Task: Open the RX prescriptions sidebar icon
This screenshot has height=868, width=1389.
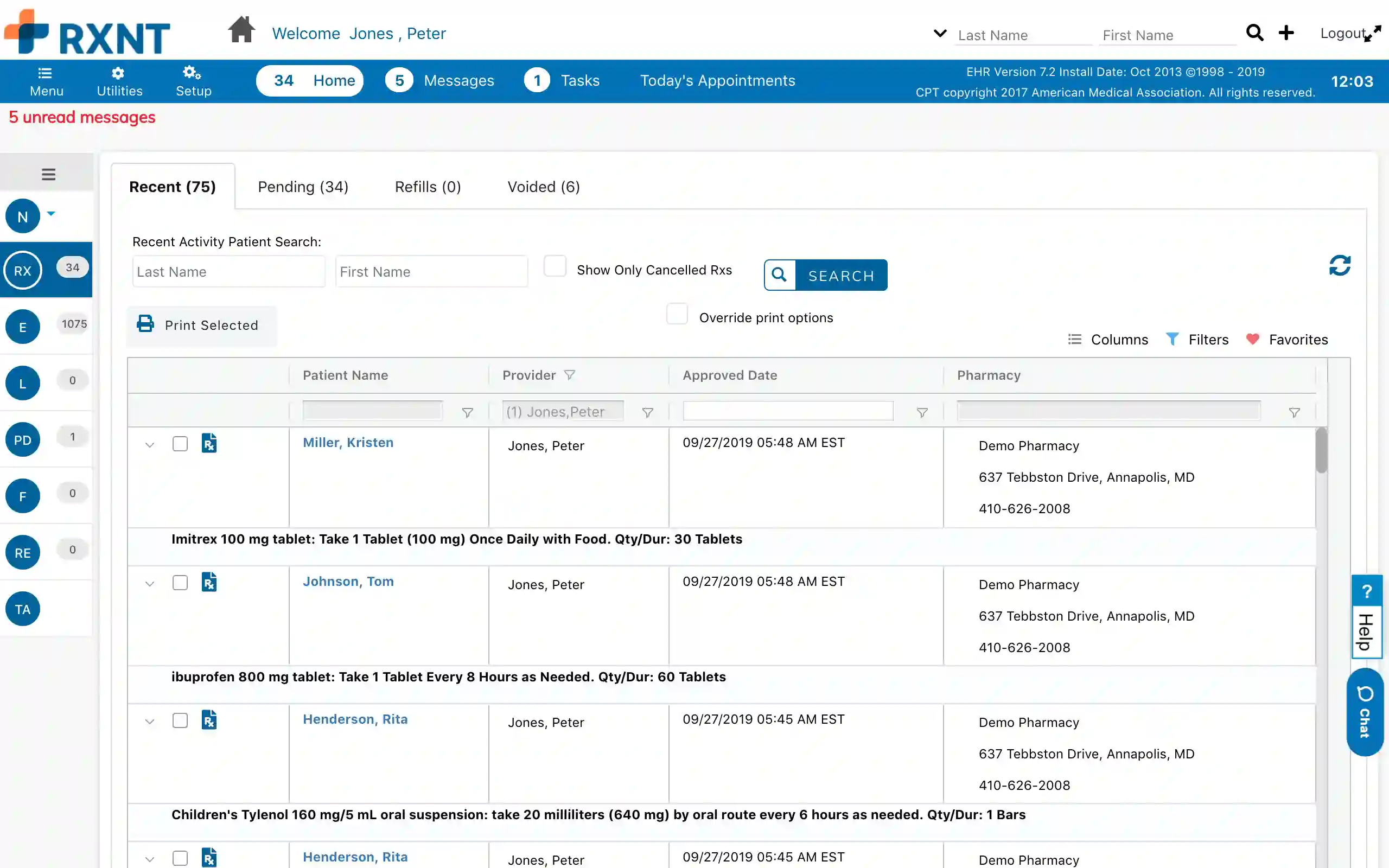Action: 22,270
